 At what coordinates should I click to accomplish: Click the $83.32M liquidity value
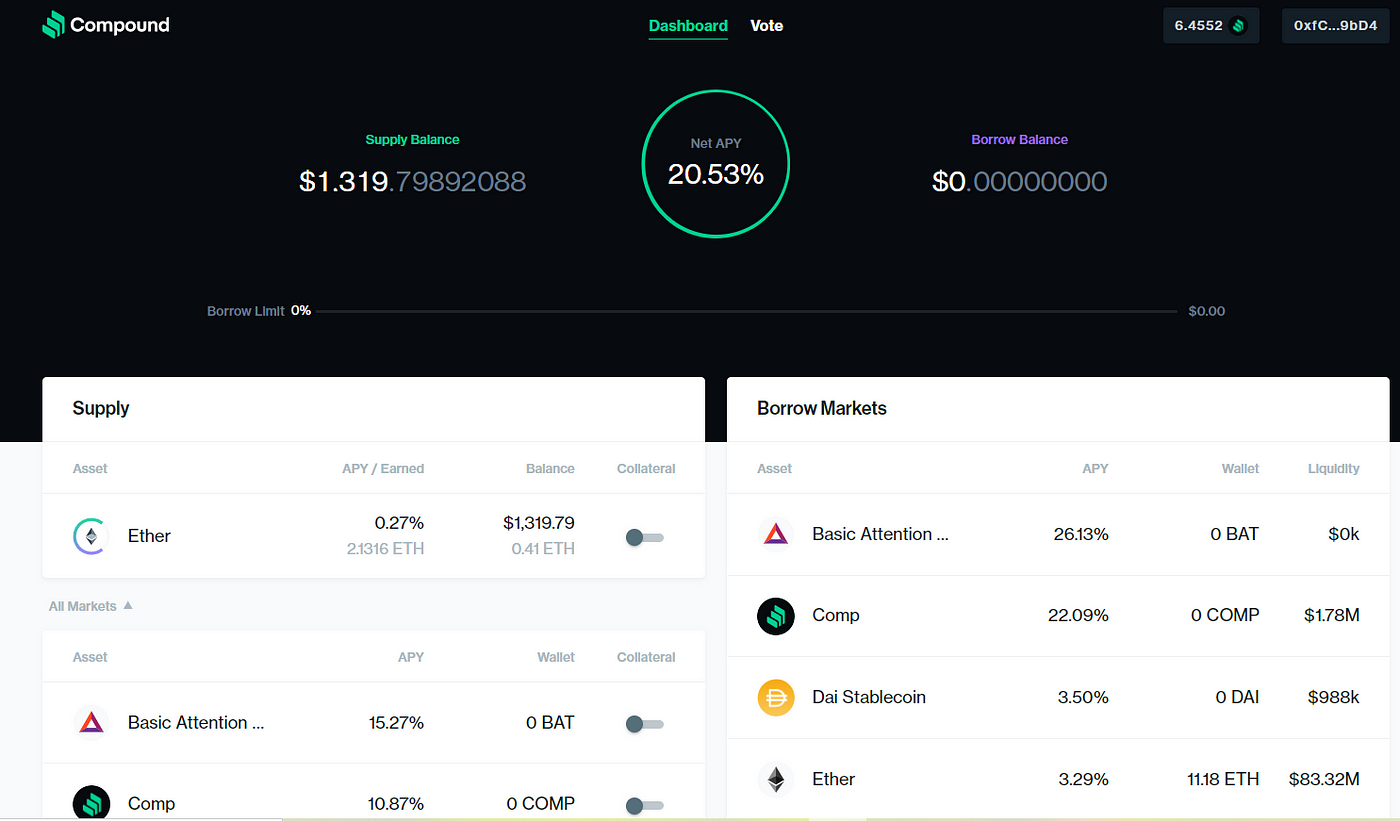(x=1324, y=779)
